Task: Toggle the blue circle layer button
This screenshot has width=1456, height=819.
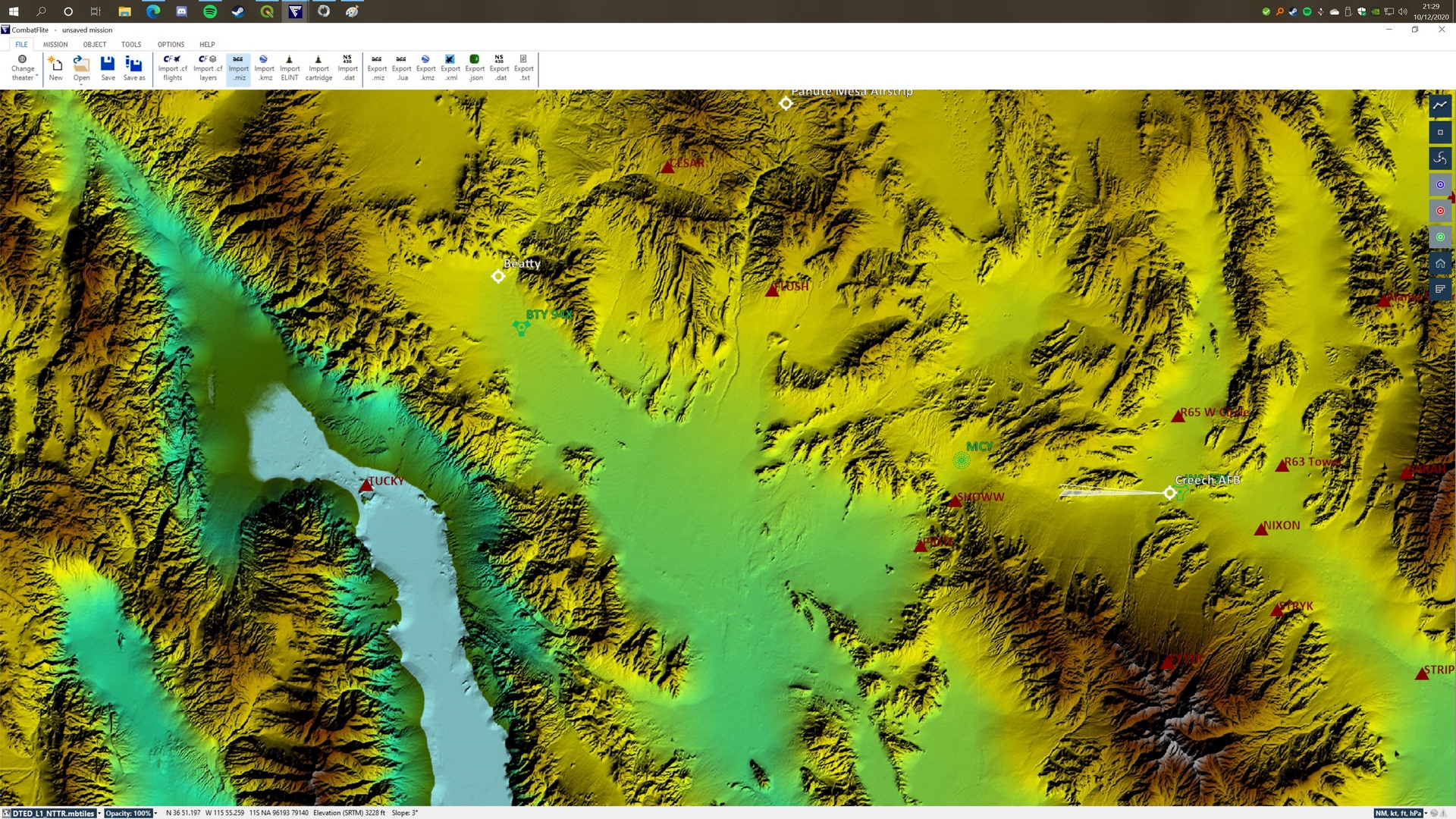Action: [x=1439, y=184]
